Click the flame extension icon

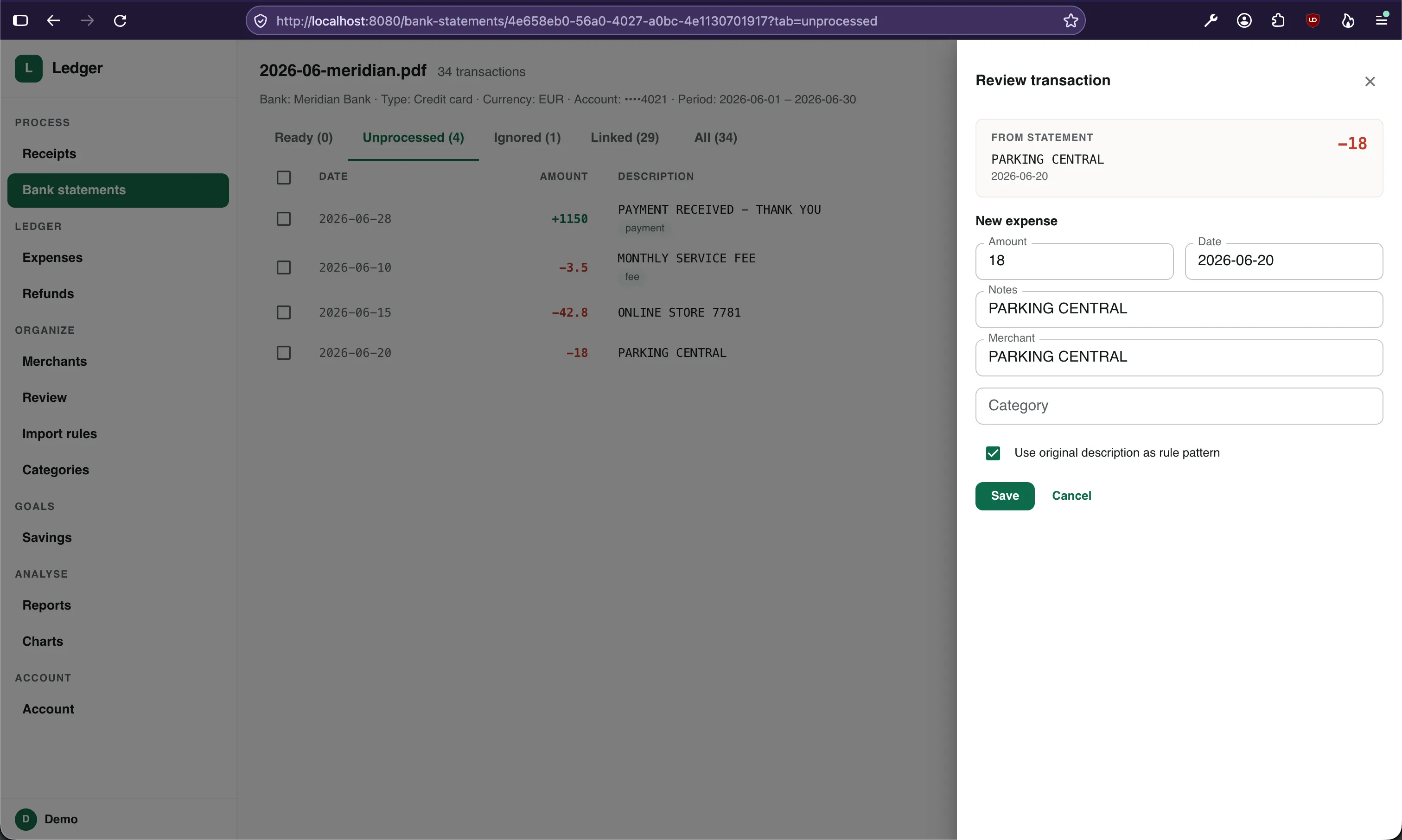point(1348,21)
